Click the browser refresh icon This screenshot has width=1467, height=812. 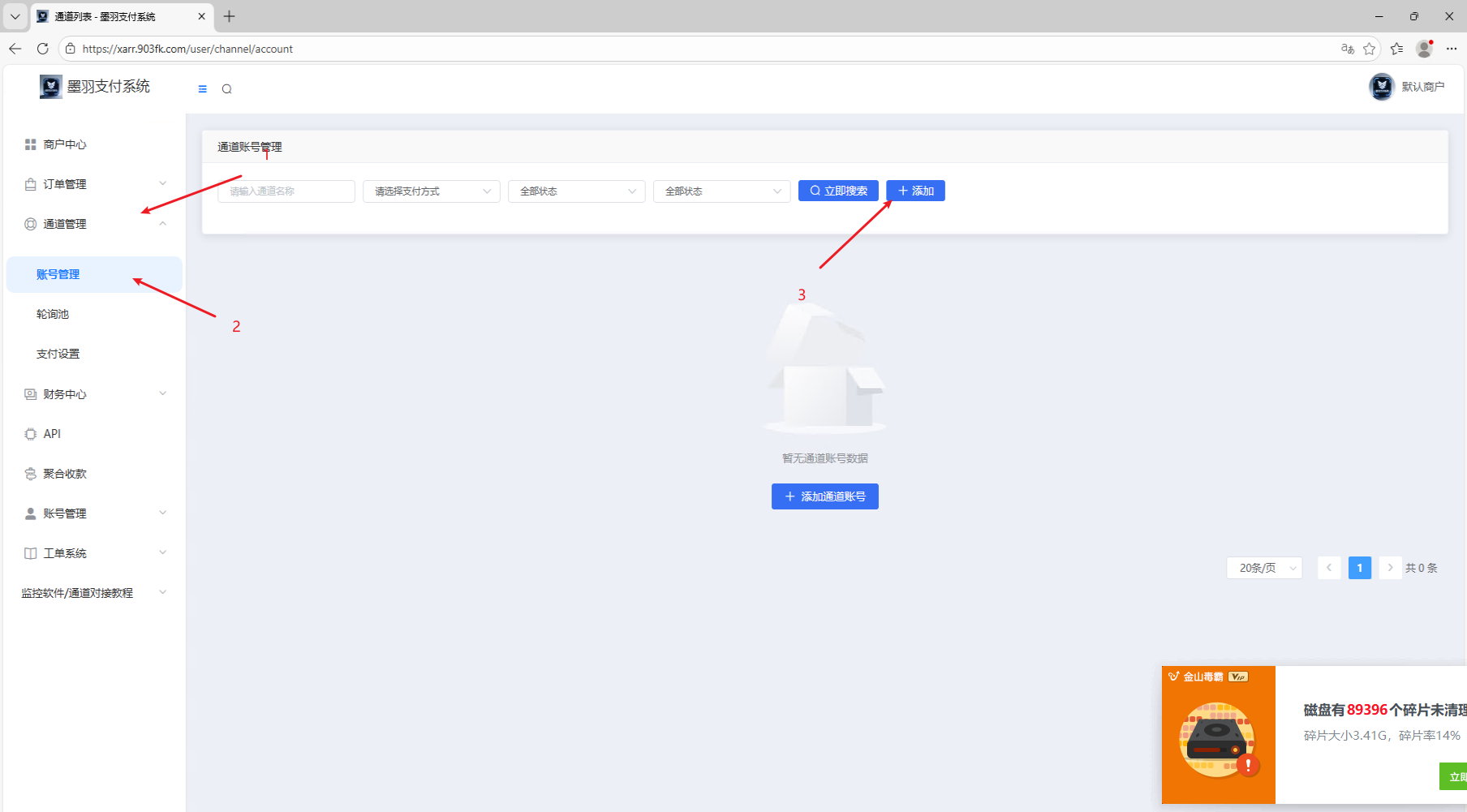pyautogui.click(x=43, y=49)
